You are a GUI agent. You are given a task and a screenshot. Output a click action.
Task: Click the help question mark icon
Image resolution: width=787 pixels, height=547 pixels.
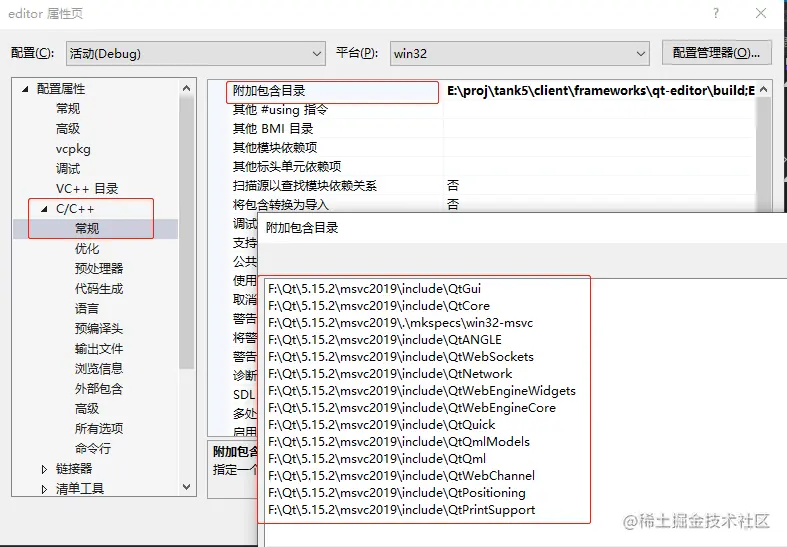coord(716,13)
